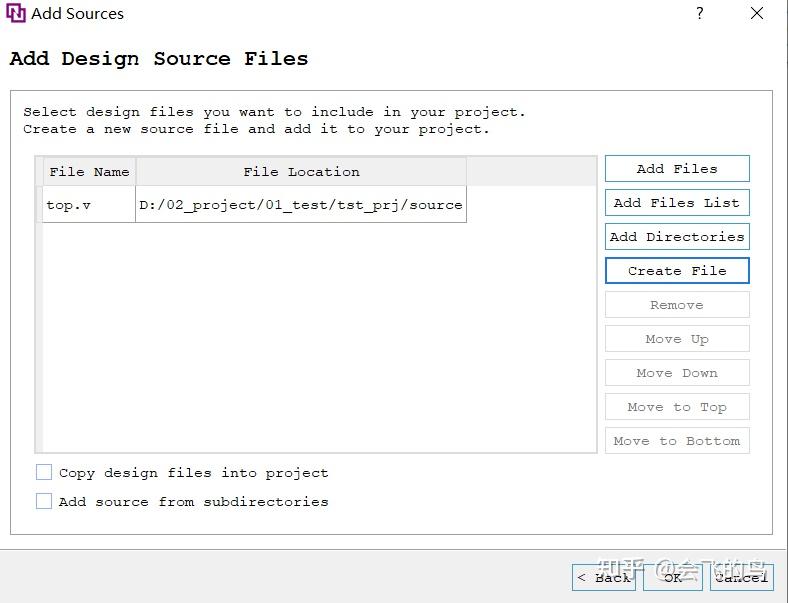Viewport: 788px width, 603px height.
Task: Click the Remove button
Action: tap(677, 305)
